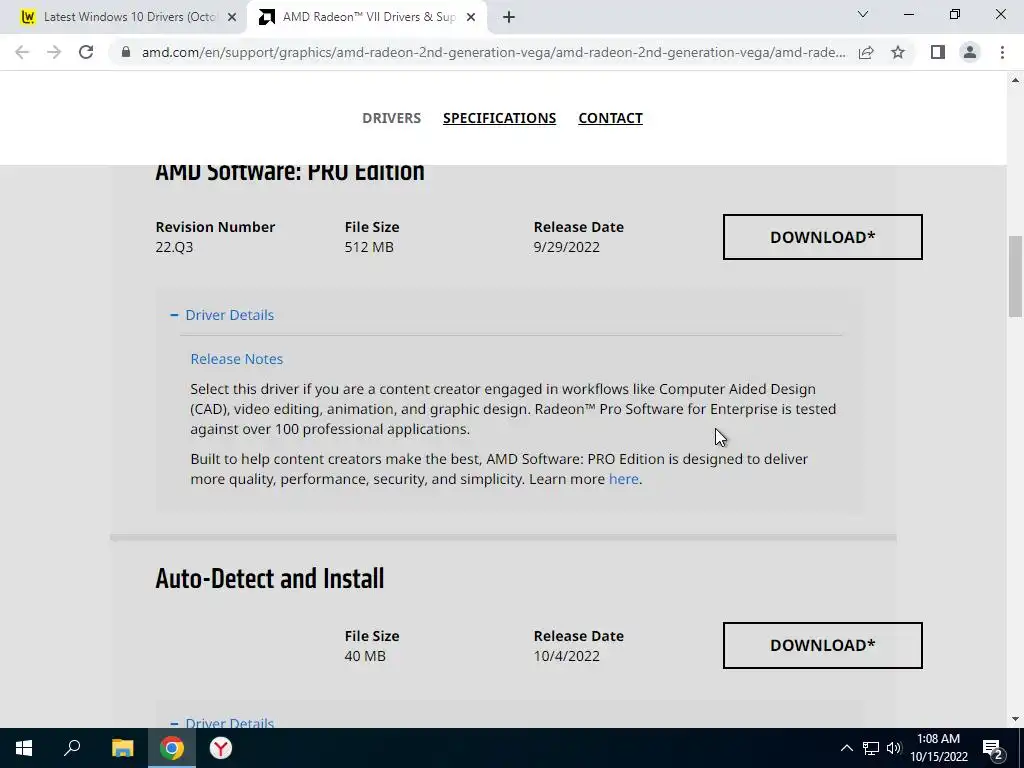Open the taskbar clock and date
Screen dimensions: 1024x768
[938, 748]
